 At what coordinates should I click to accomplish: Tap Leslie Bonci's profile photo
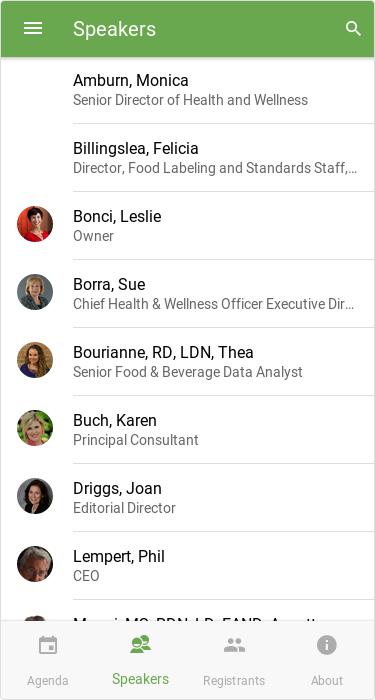pos(35,224)
